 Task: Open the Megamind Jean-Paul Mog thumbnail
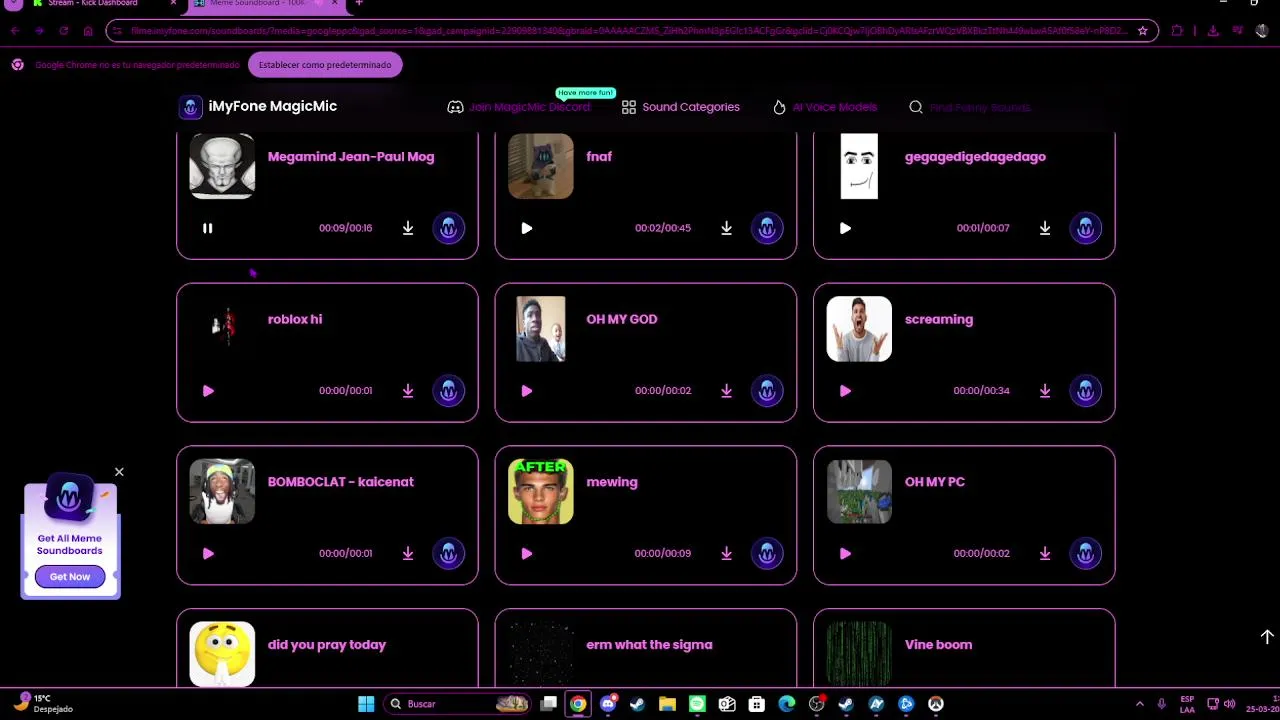[222, 166]
